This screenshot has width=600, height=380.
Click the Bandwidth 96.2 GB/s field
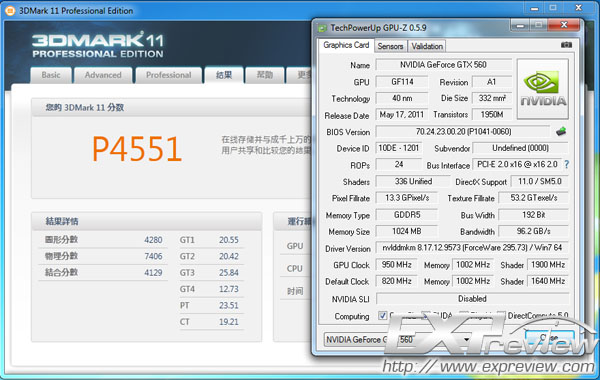[534, 231]
